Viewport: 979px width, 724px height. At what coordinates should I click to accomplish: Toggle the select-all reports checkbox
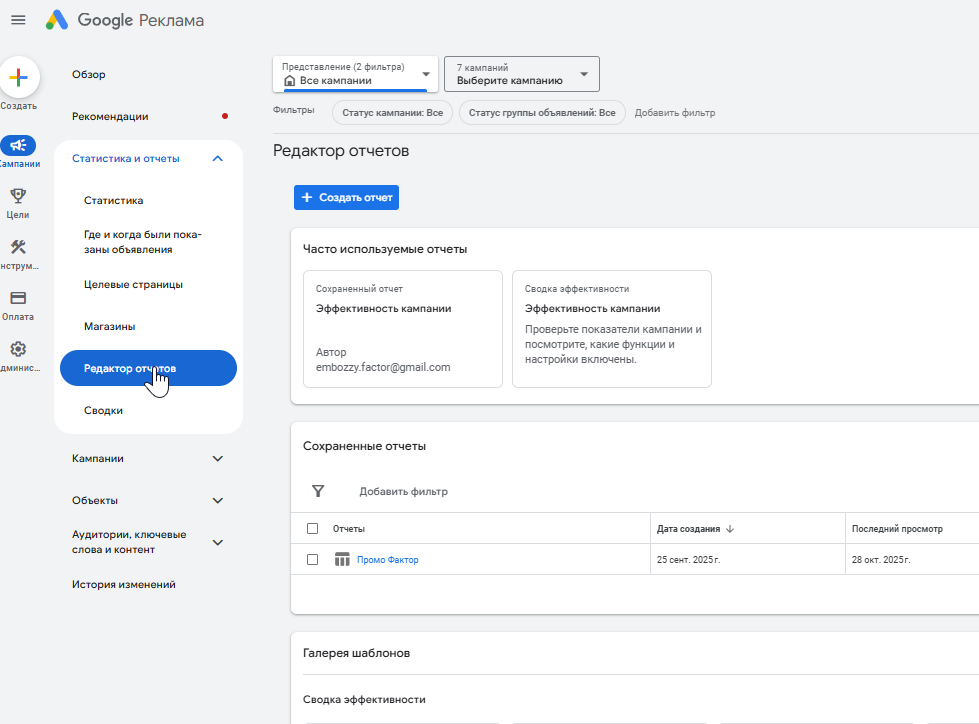click(x=313, y=528)
